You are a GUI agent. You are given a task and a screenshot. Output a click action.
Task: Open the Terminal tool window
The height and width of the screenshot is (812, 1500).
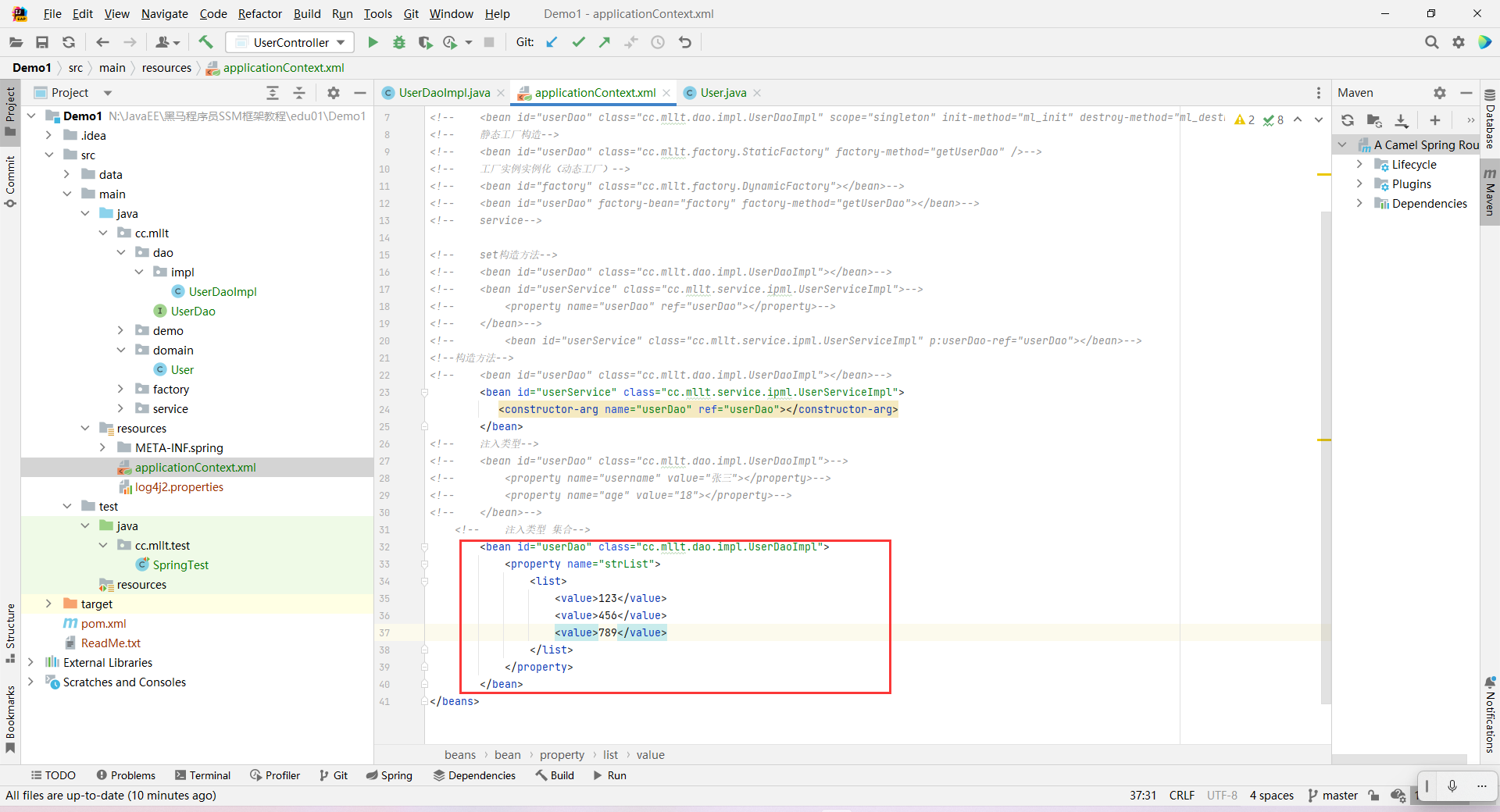[202, 775]
